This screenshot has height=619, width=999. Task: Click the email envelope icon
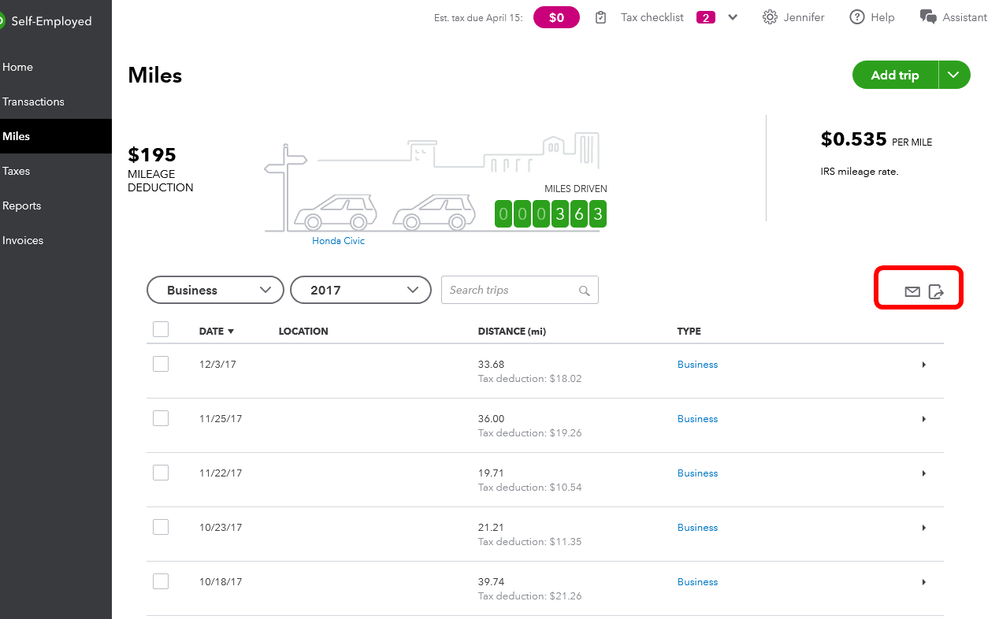click(x=912, y=292)
